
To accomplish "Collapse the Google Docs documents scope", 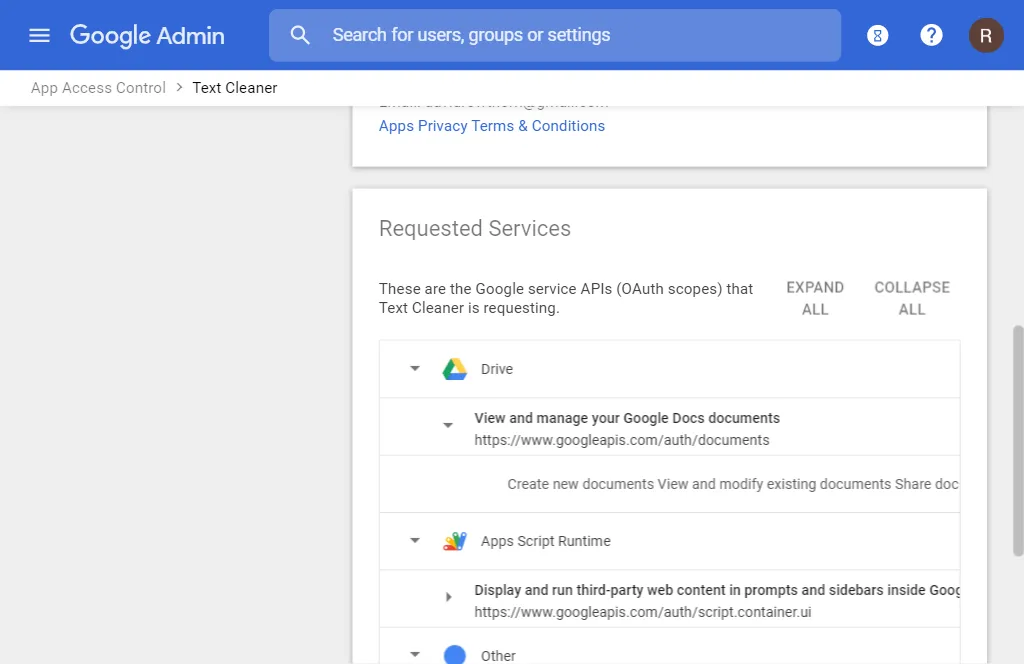I will click(x=448, y=426).
